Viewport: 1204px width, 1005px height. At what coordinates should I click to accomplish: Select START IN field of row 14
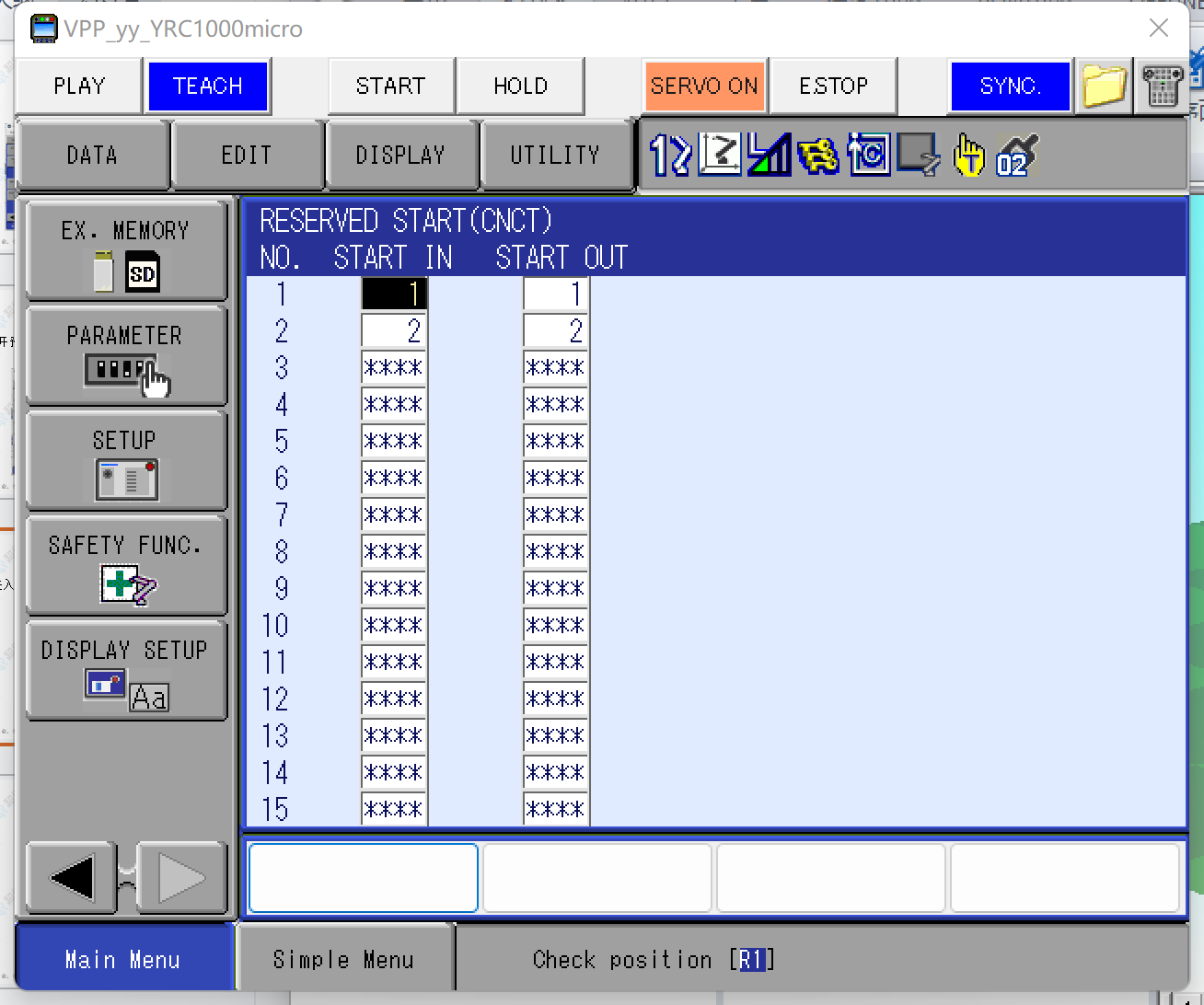[393, 772]
